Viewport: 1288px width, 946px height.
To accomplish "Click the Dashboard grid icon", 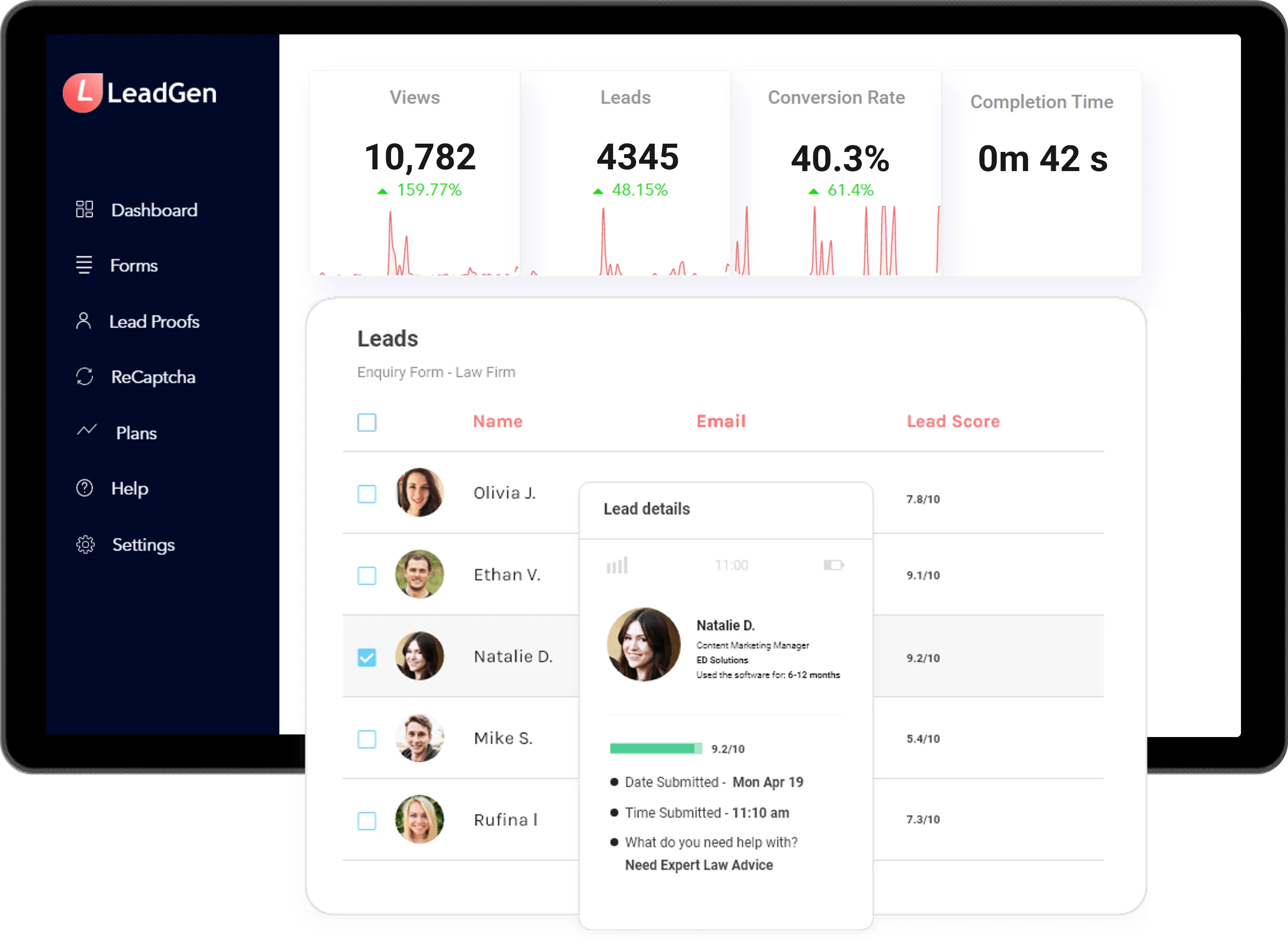I will [x=84, y=209].
